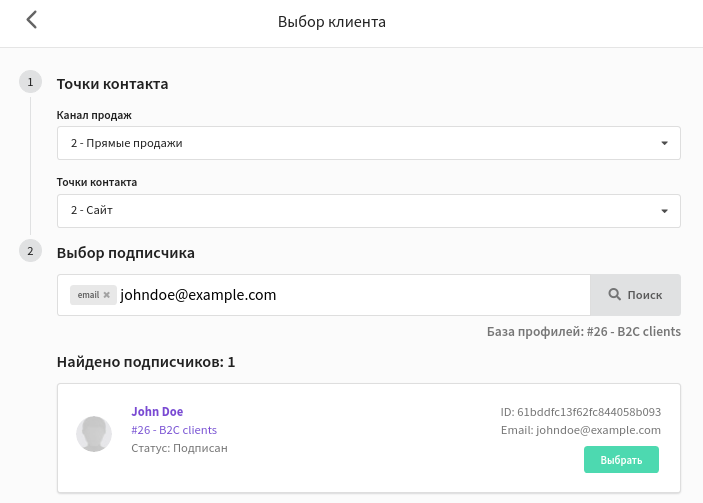Screen dimensions: 703x503
Task: Expand the Точки контакта dropdown showing Сайт
Action: 369,211
